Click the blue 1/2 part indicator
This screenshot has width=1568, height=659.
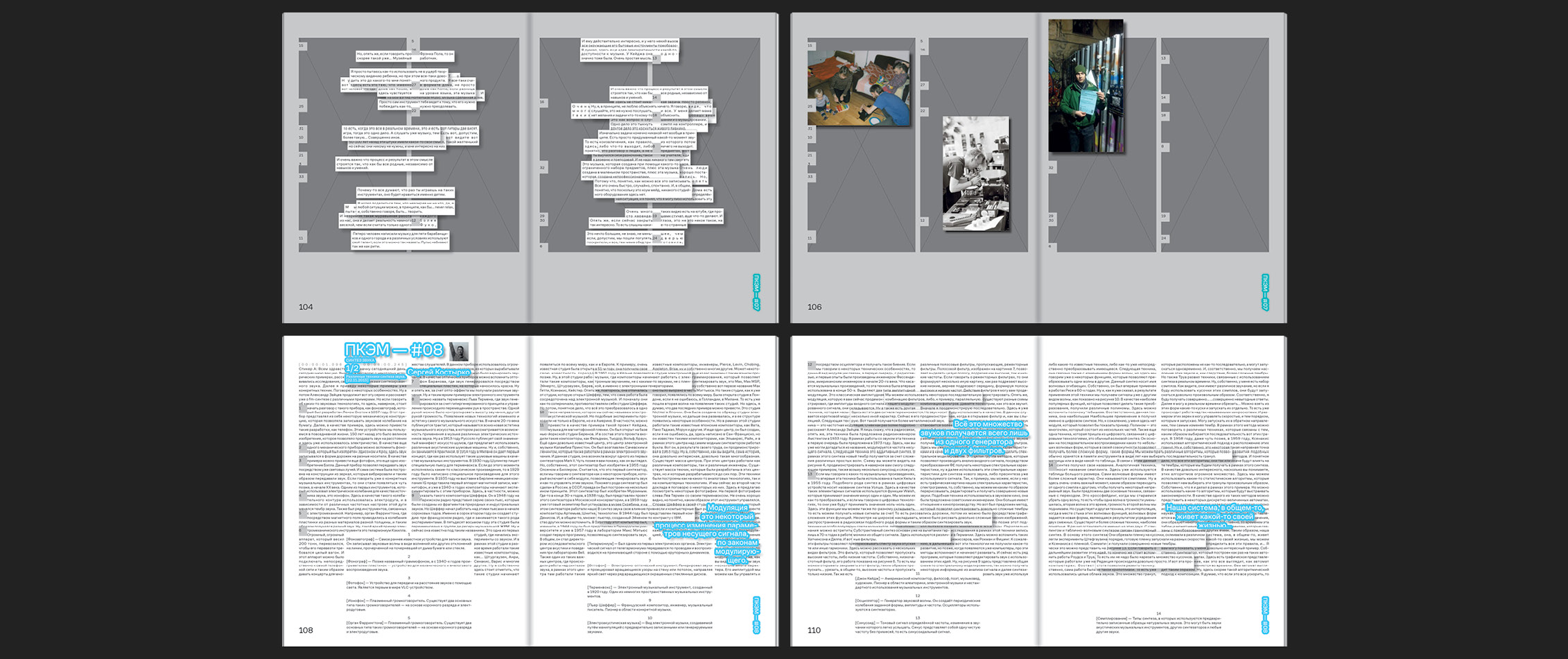353,368
